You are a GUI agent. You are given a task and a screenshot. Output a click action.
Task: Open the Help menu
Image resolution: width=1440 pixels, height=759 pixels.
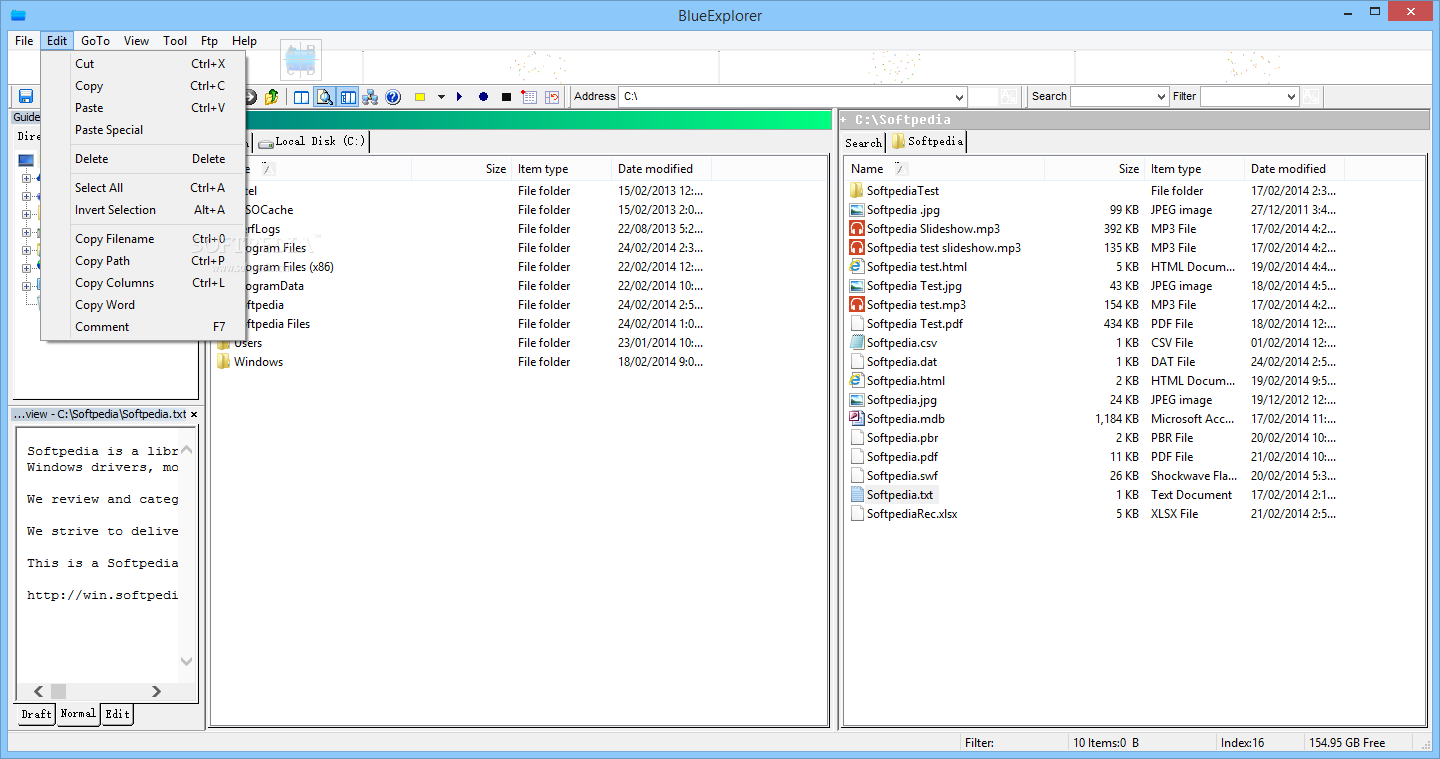click(244, 41)
